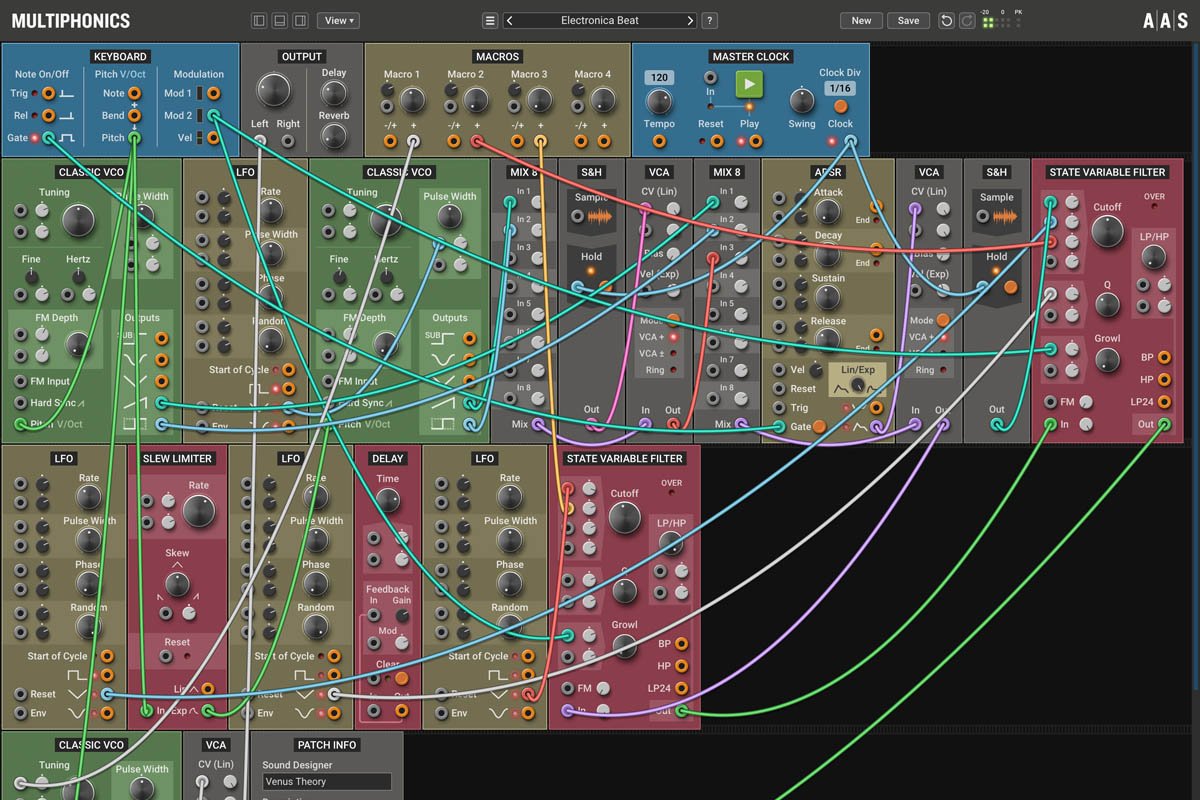Click the Keyboard Bend output jack
1200x800 pixels.
point(133,115)
